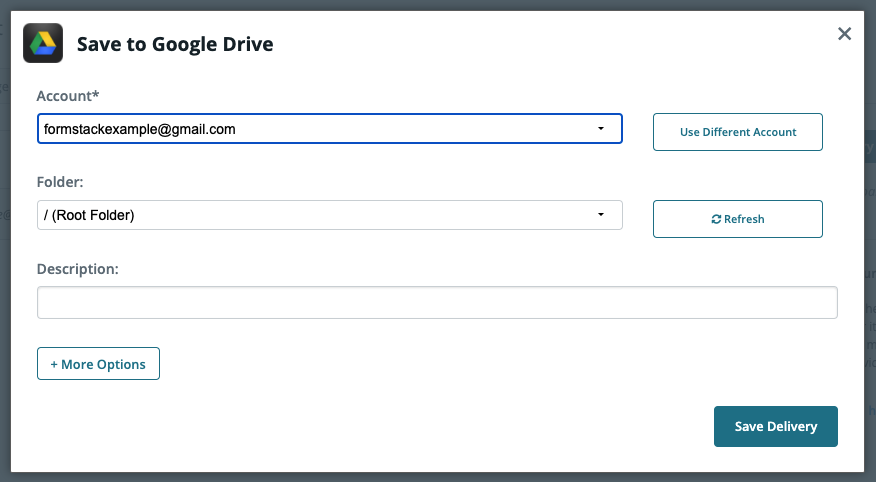Click Use Different Account button
The height and width of the screenshot is (482, 876).
pyautogui.click(x=737, y=132)
